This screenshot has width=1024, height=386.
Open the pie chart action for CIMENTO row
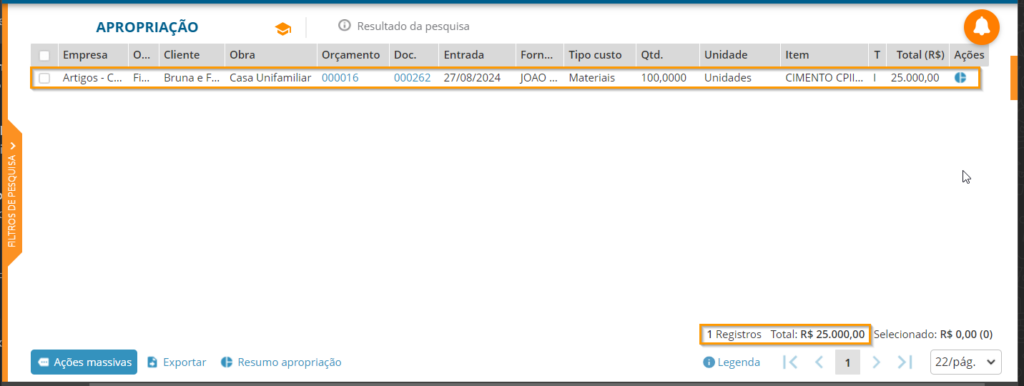(x=960, y=78)
